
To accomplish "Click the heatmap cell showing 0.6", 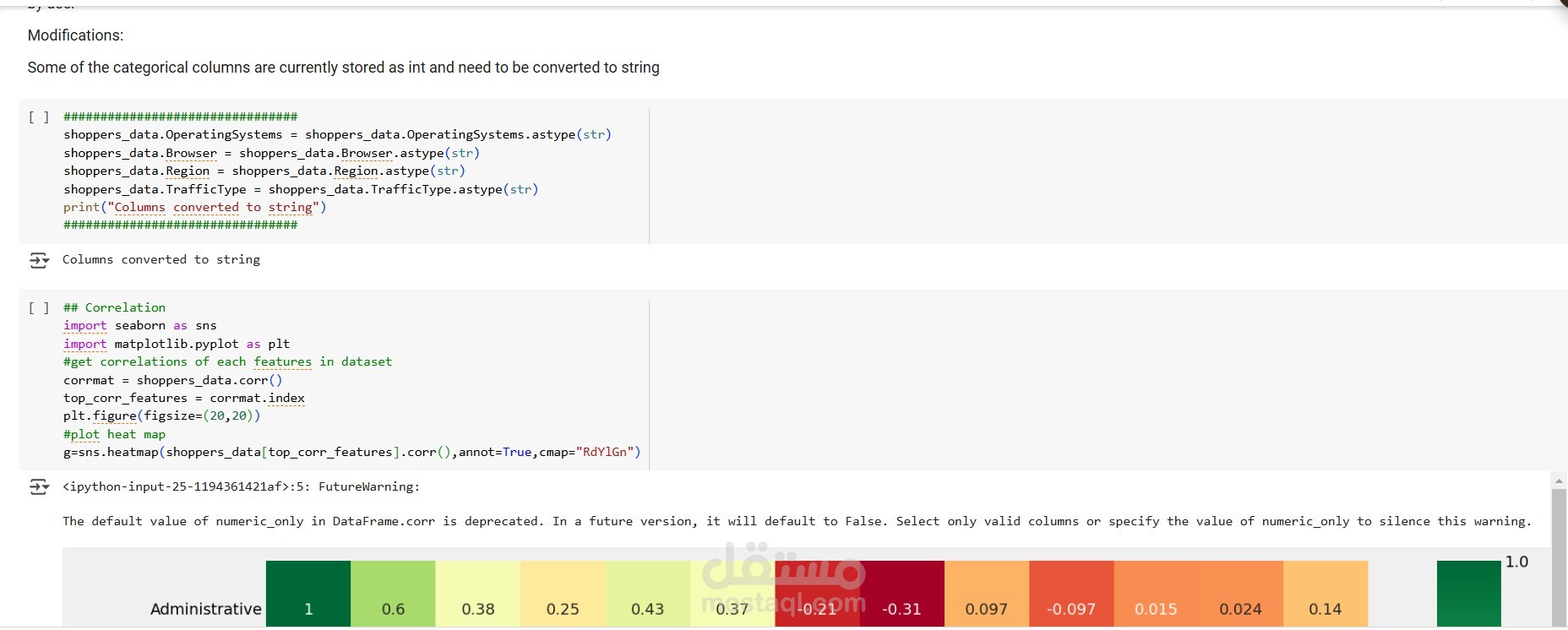I will 393,595.
